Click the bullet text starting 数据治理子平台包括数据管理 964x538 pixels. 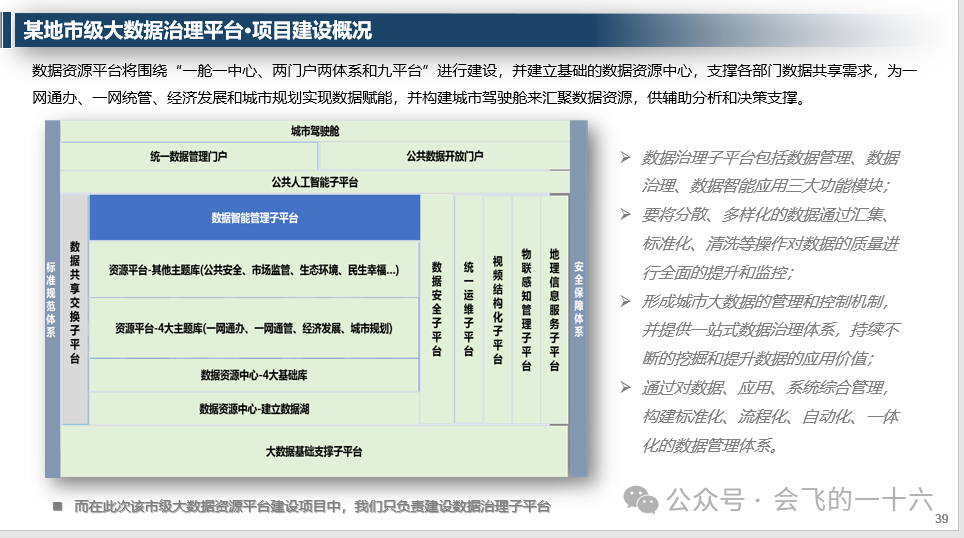click(x=771, y=172)
